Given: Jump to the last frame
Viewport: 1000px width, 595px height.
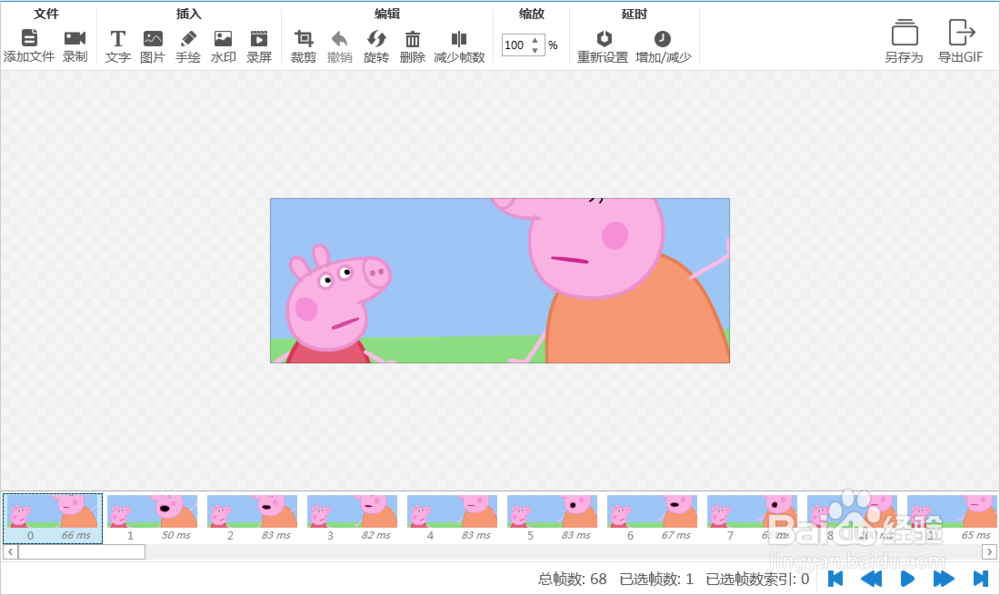Looking at the screenshot, I should pyautogui.click(x=980, y=578).
